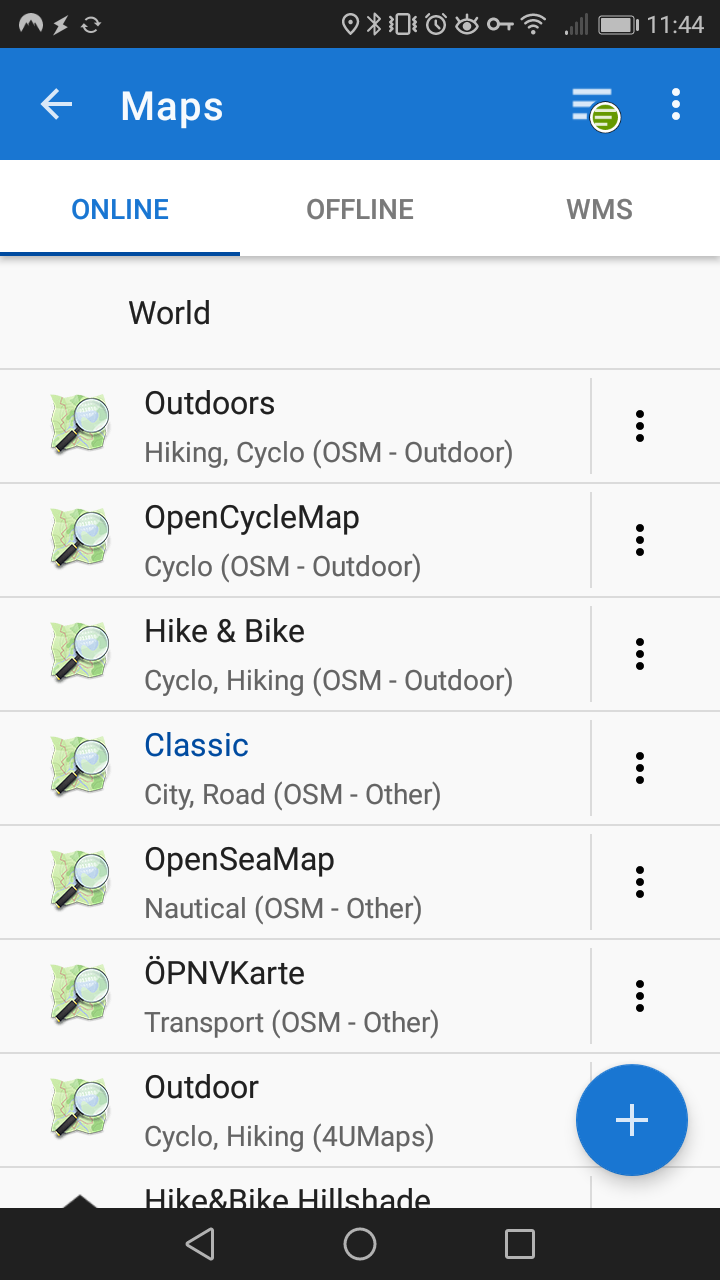Choose the Classic City, Road map
The height and width of the screenshot is (1280, 720).
292,768
